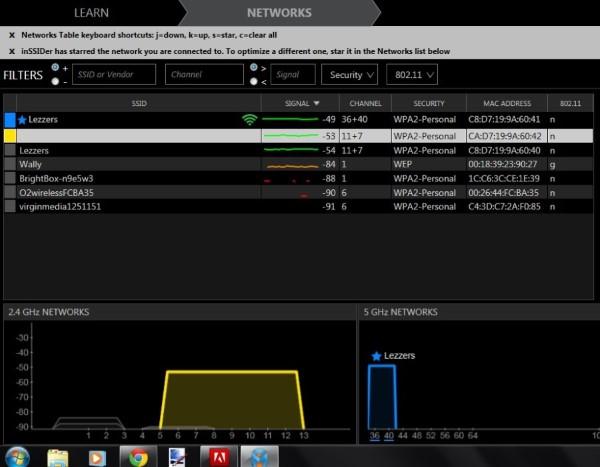Close the inSSIDer starred network notice
Image resolution: width=600 pixels, height=467 pixels.
11,49
